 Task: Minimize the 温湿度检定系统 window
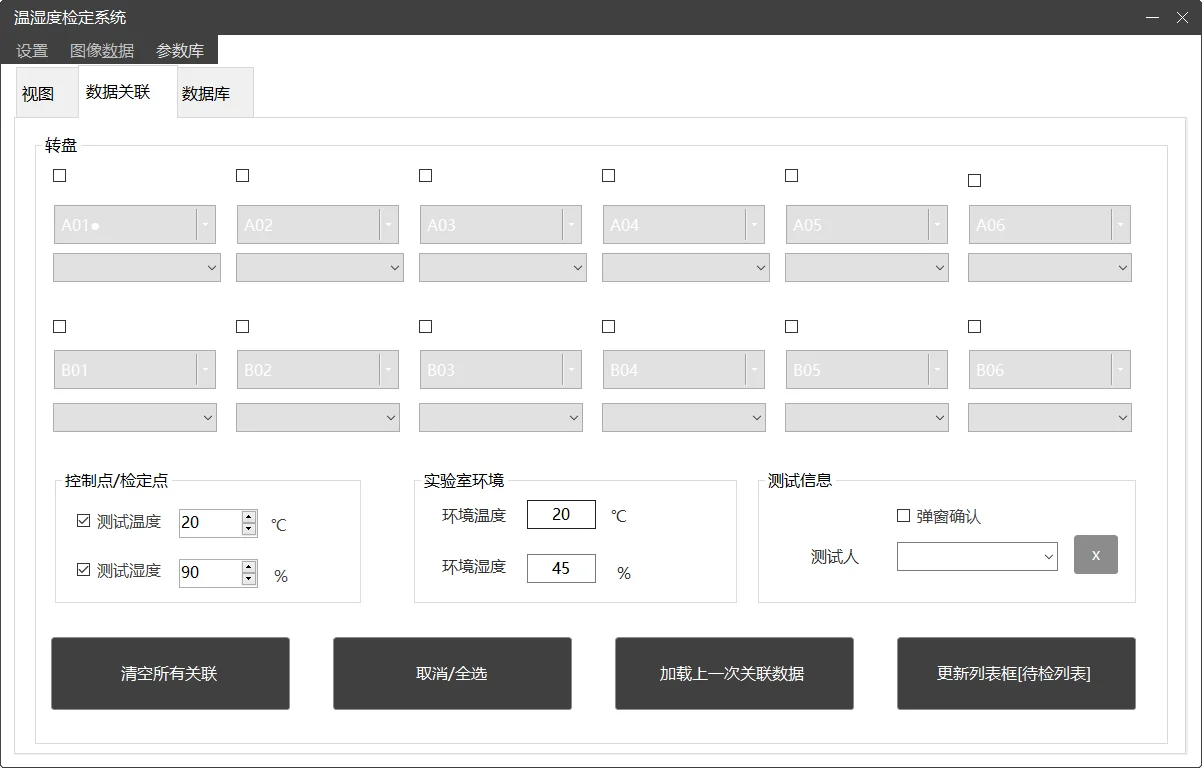click(1153, 17)
